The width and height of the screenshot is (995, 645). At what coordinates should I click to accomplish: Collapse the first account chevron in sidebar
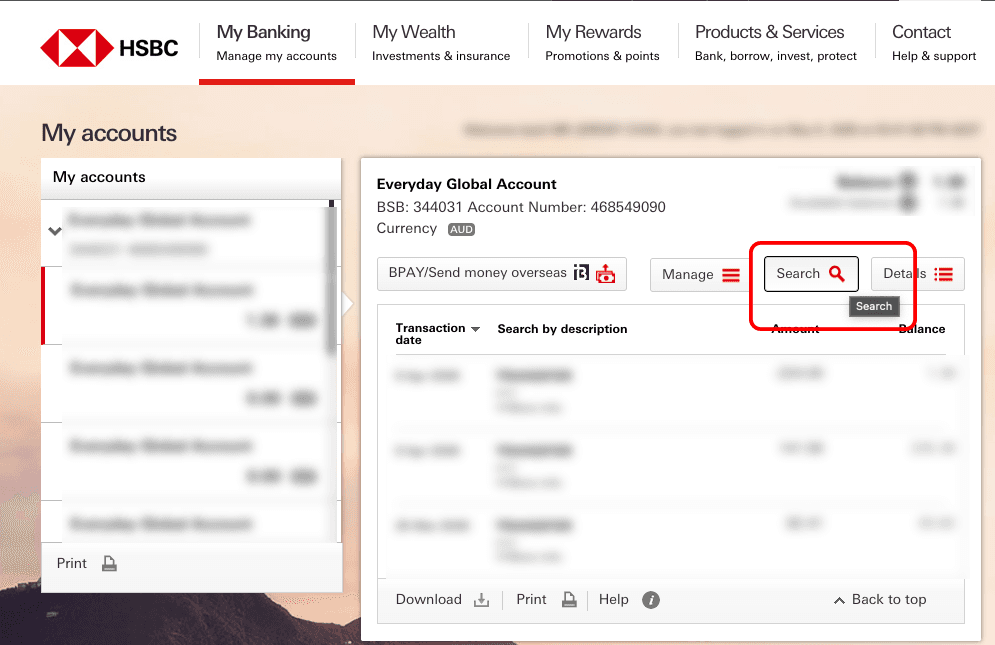click(x=55, y=231)
